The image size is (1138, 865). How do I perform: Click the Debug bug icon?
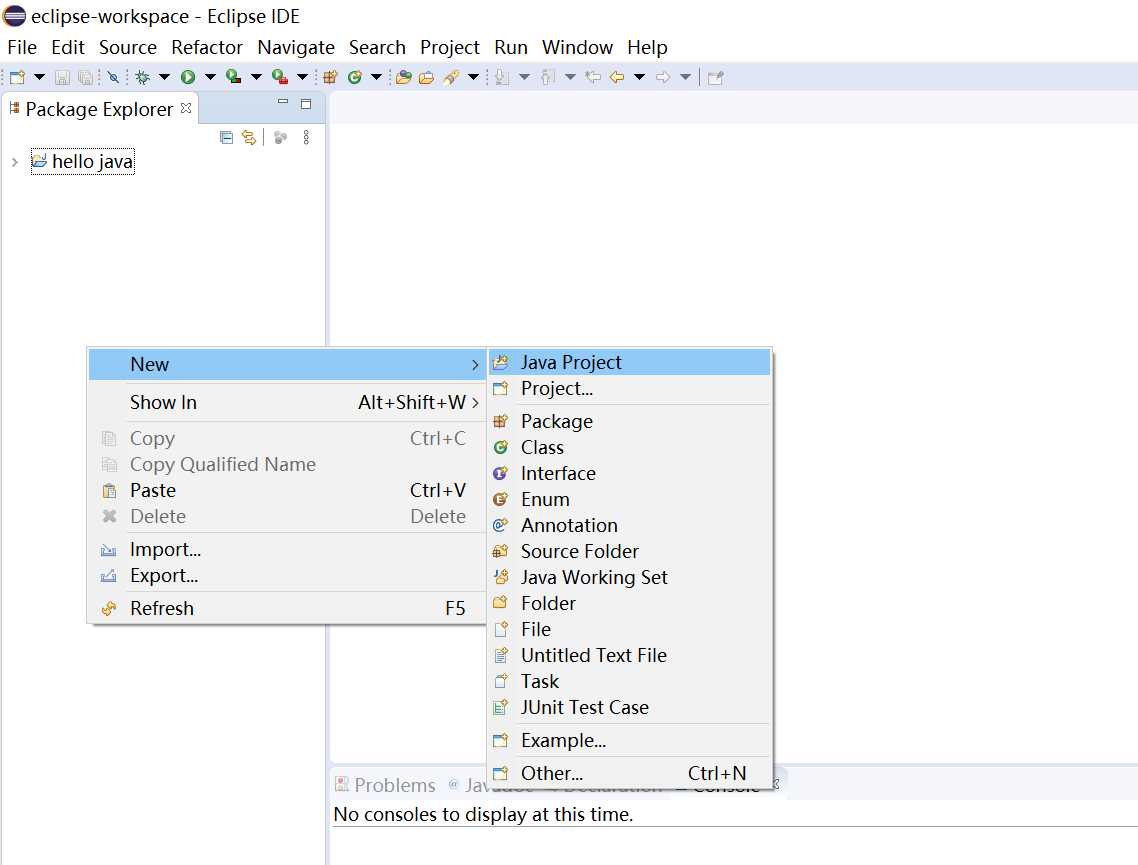click(x=142, y=77)
